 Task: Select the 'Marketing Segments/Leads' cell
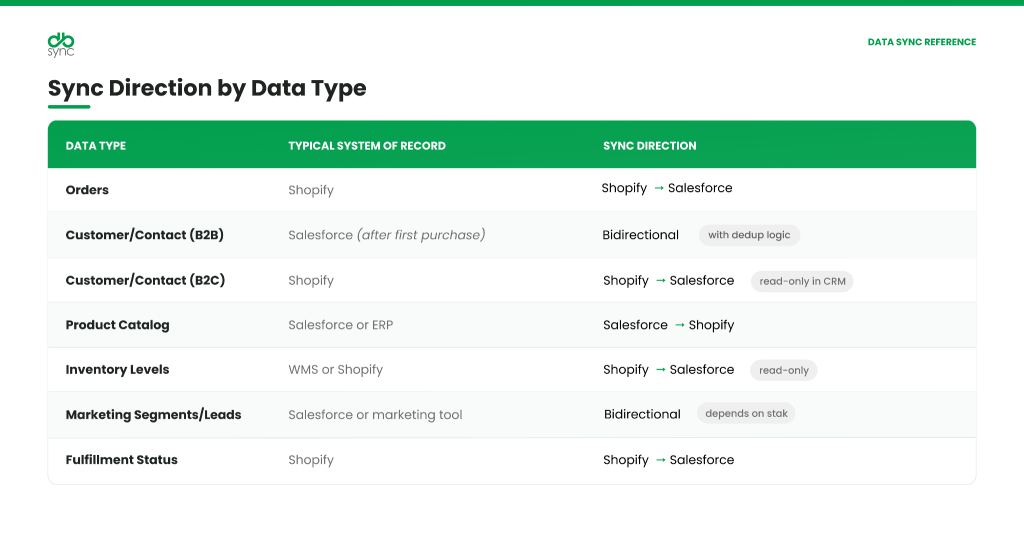153,415
